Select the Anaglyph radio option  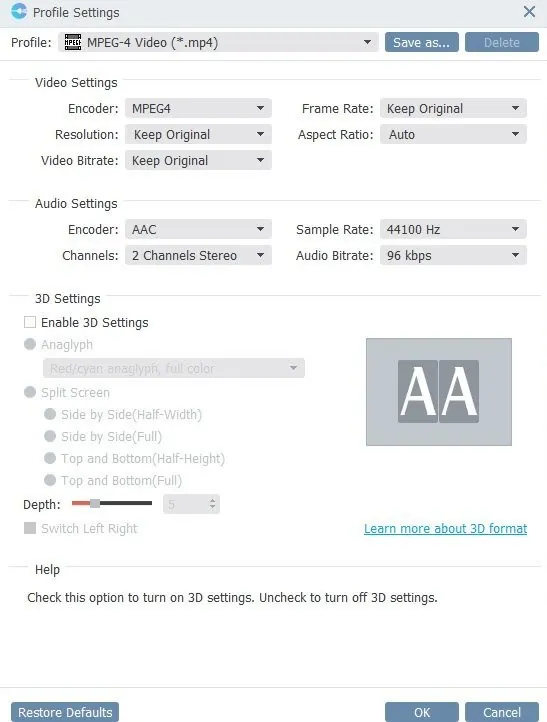(x=30, y=344)
